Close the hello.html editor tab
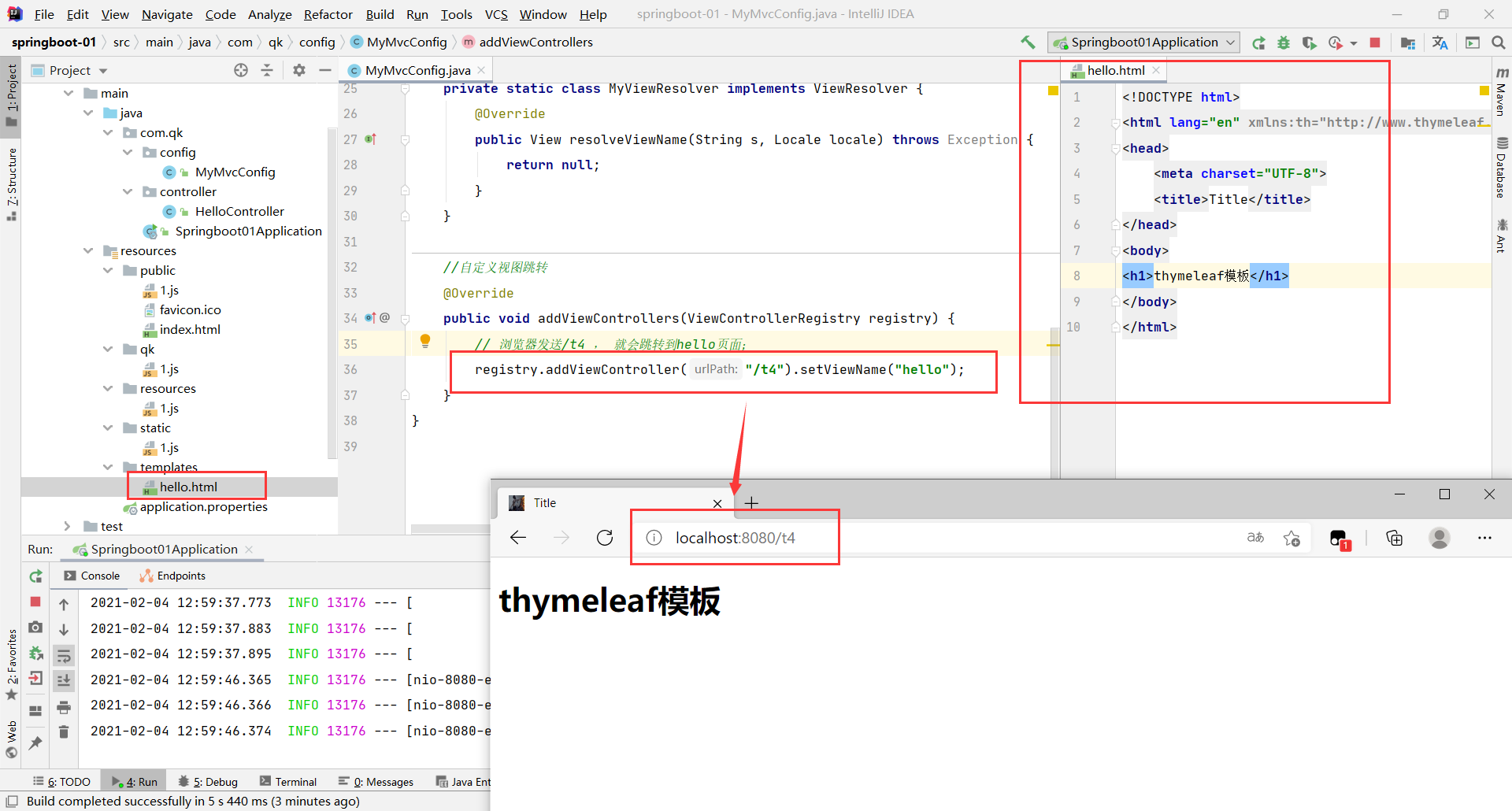Screen dimensions: 1512x811 1156,70
